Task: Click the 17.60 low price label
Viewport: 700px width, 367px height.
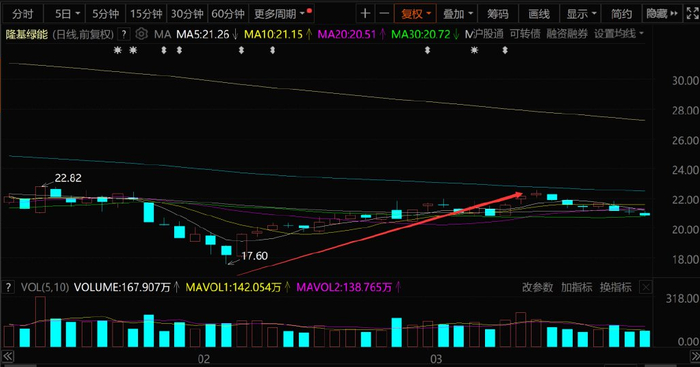Action: pos(254,256)
